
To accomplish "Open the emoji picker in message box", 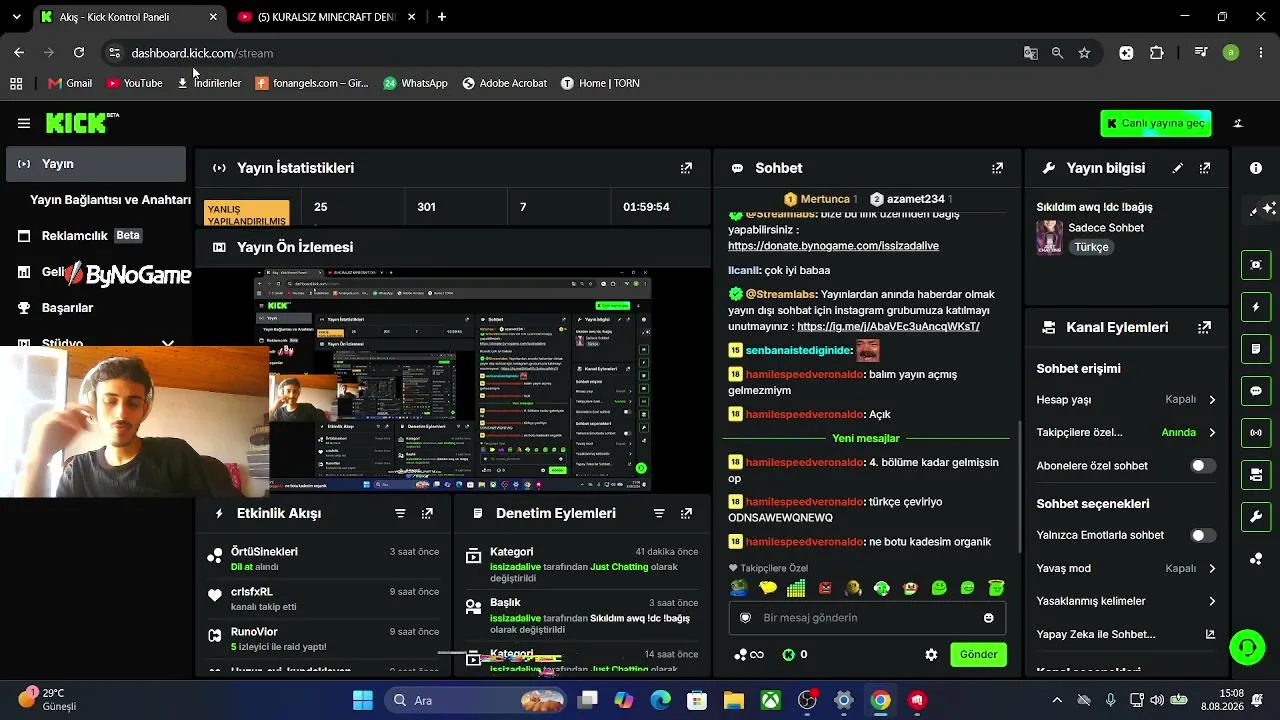I will tap(989, 618).
